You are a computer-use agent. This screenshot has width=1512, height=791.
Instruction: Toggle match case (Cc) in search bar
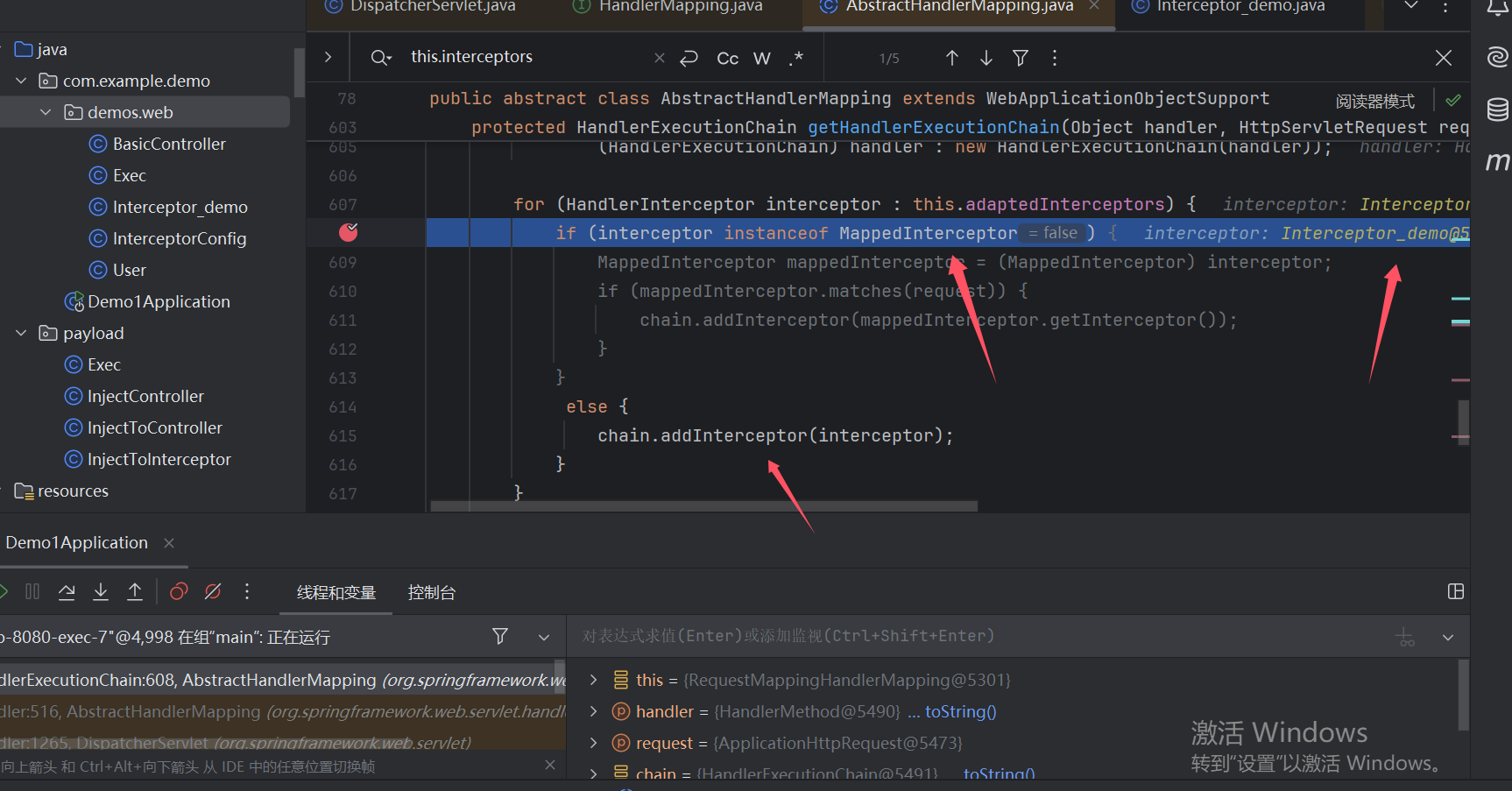(x=727, y=58)
